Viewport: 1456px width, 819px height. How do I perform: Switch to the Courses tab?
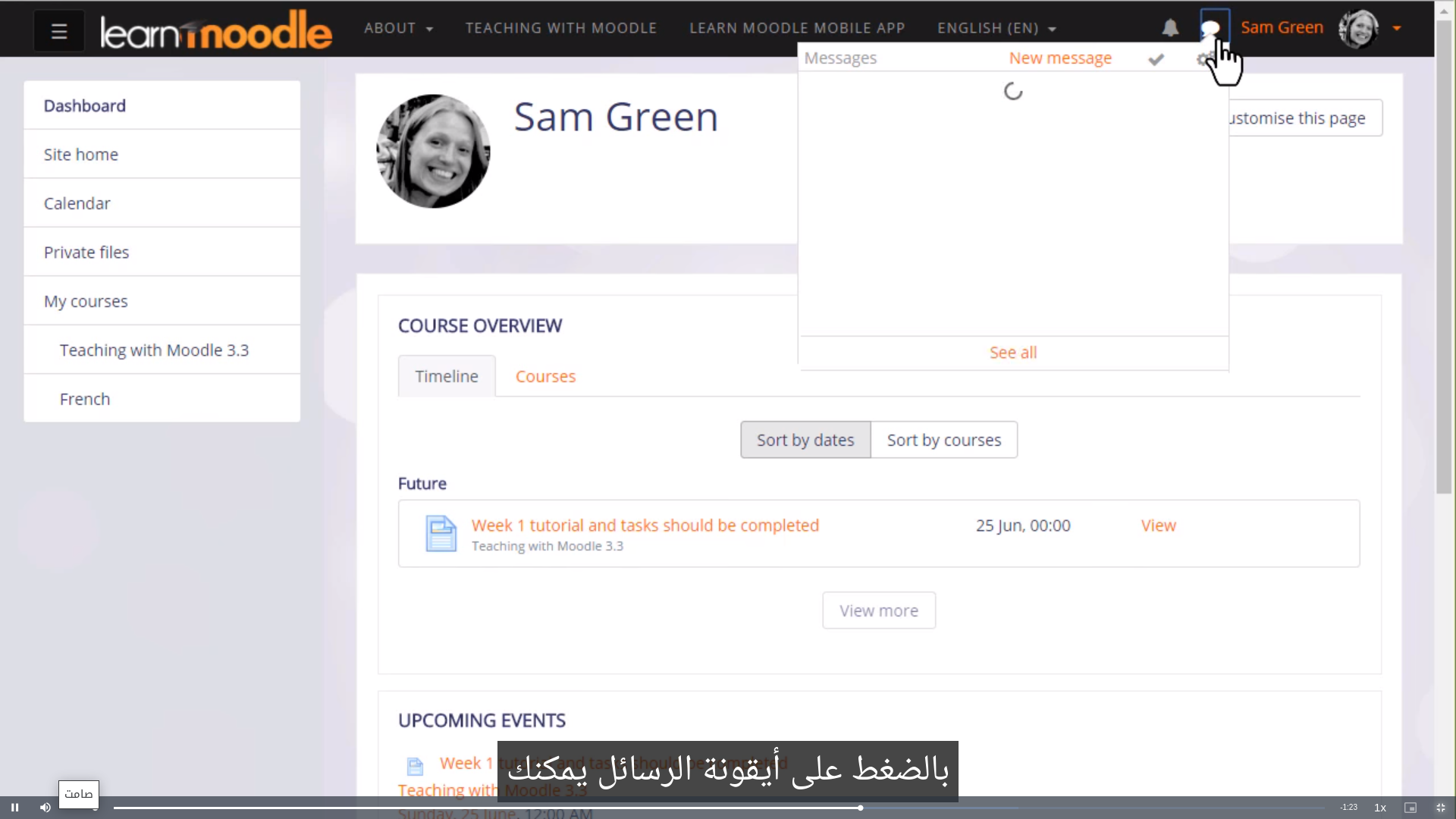(x=545, y=376)
